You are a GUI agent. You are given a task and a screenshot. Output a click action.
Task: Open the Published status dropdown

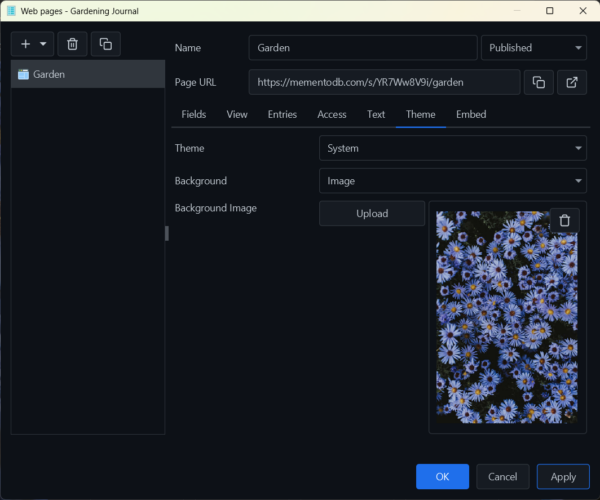pos(533,48)
